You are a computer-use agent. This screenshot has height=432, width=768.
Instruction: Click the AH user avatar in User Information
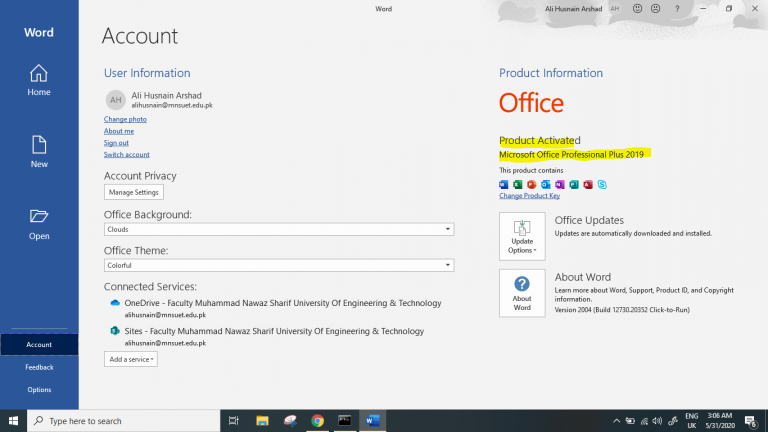[116, 100]
